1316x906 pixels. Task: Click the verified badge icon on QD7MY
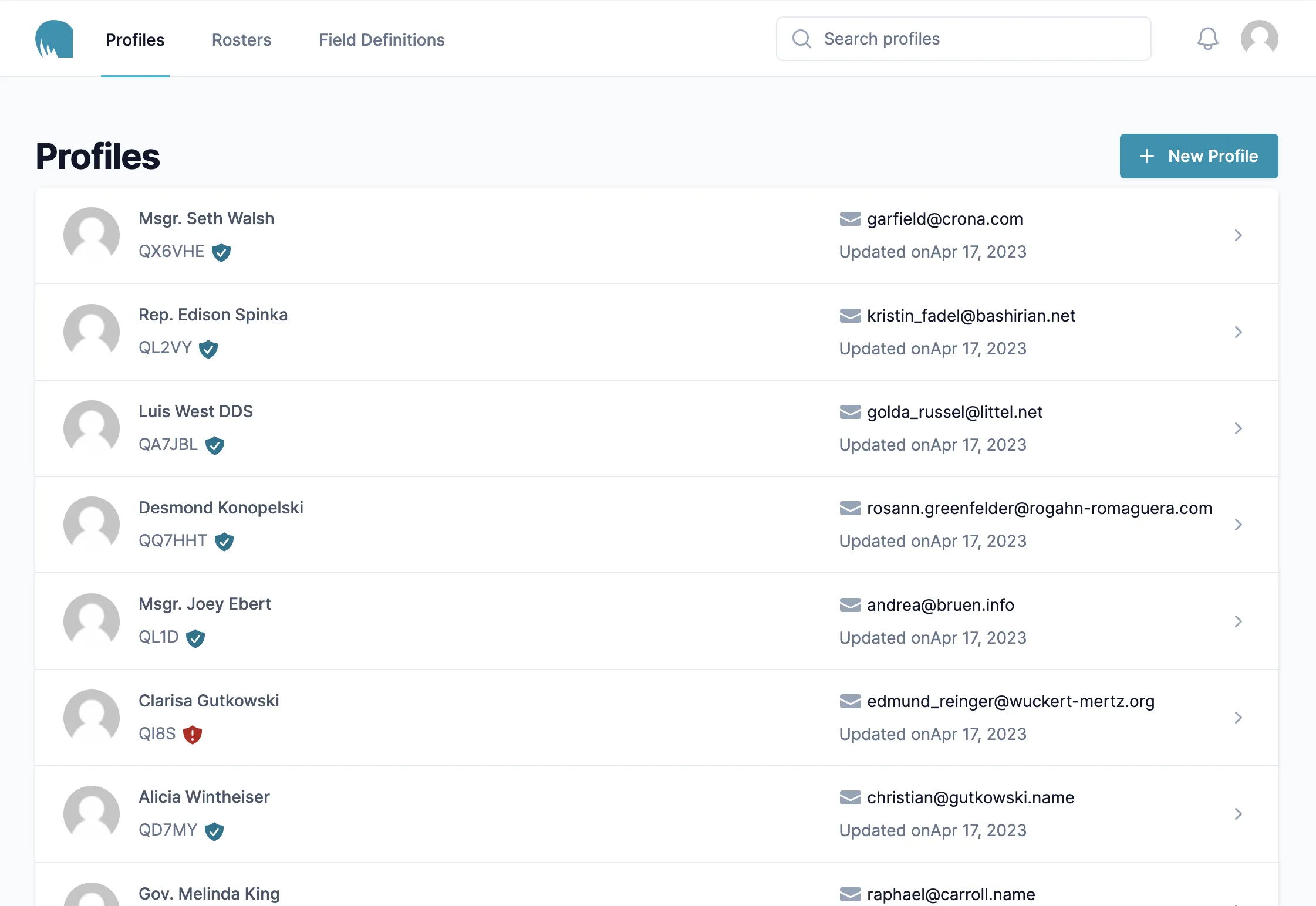click(x=215, y=830)
